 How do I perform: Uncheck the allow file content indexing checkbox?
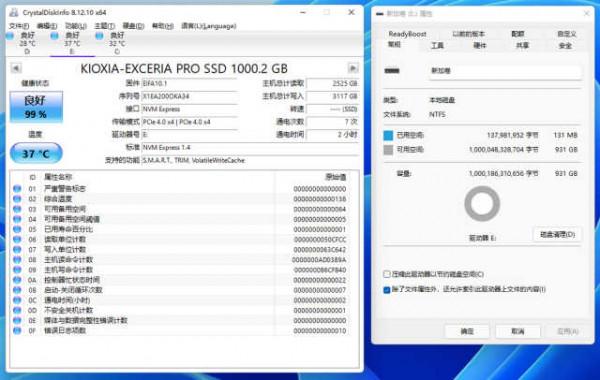387,289
